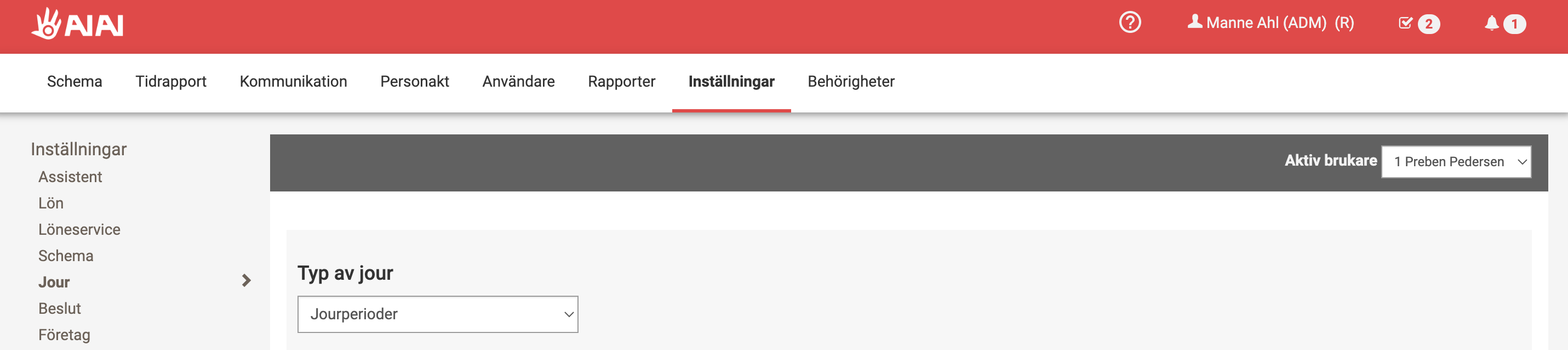Open the Jourperioder type dropdown

pos(438,314)
